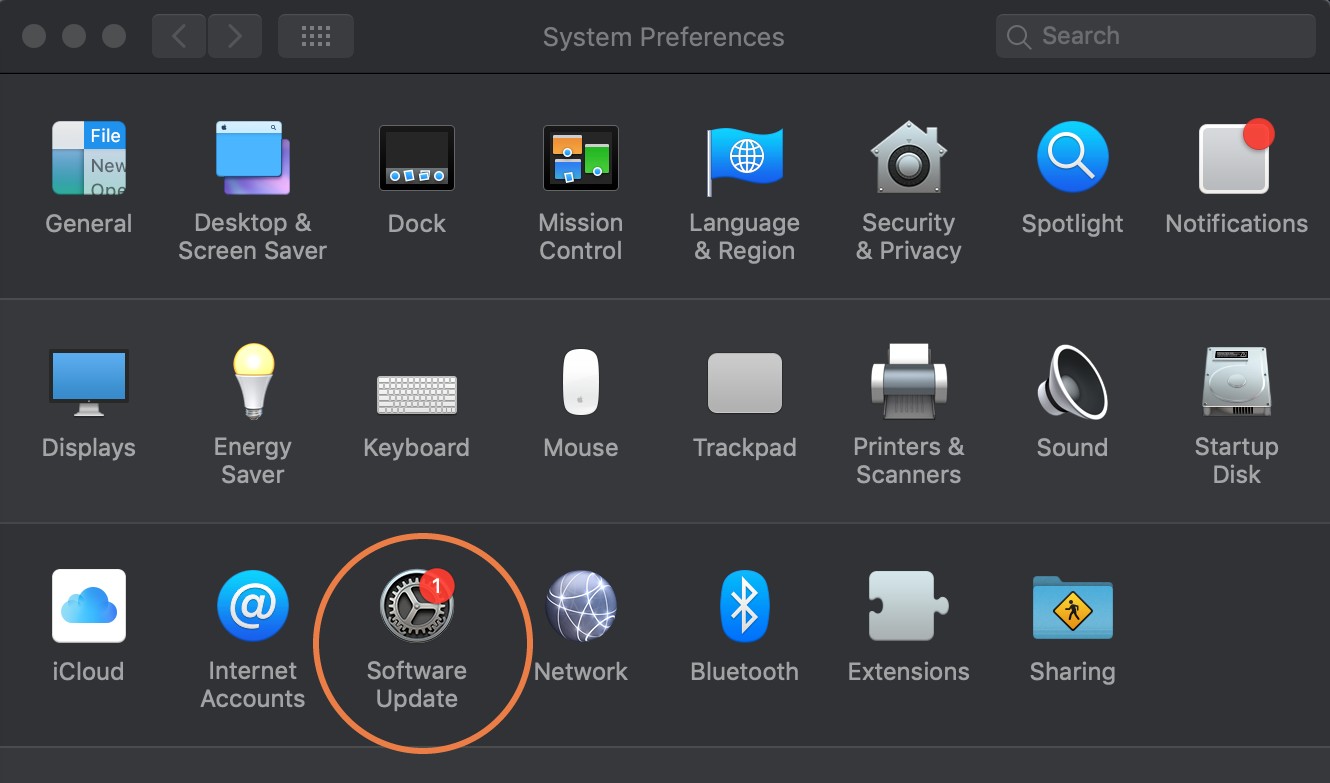Navigate back using the back arrow
This screenshot has width=1330, height=783.
click(x=178, y=35)
